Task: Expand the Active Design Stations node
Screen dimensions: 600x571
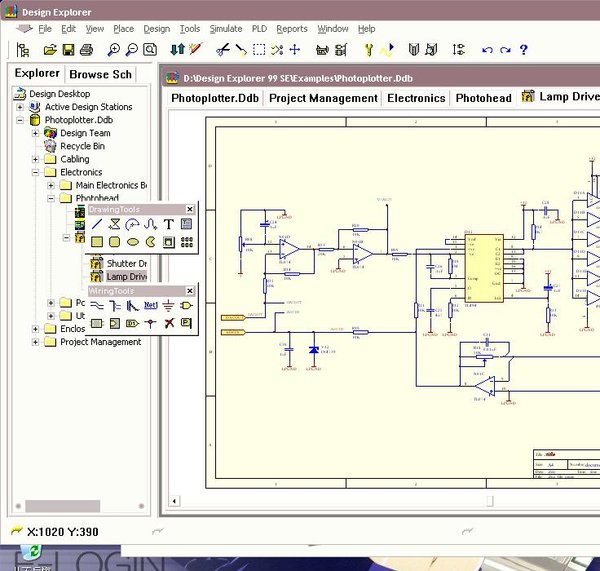Action: coord(20,107)
